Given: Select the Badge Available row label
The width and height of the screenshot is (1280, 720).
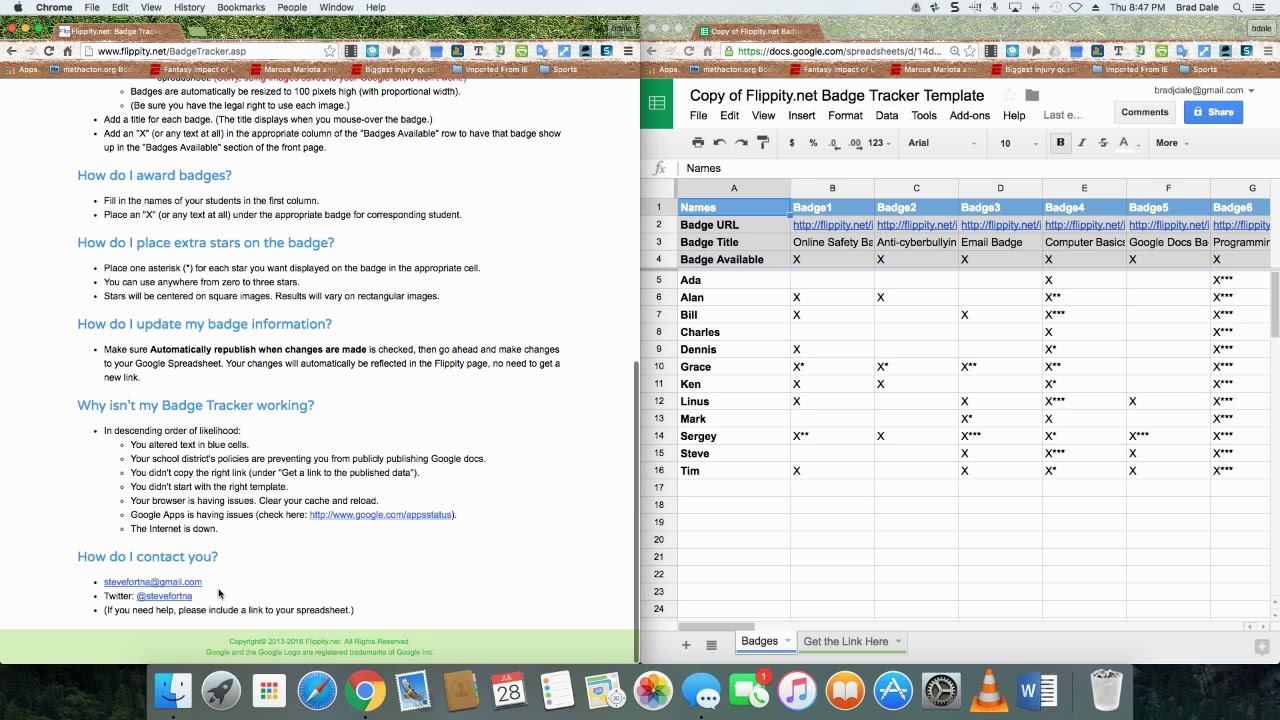Looking at the screenshot, I should click(x=733, y=260).
